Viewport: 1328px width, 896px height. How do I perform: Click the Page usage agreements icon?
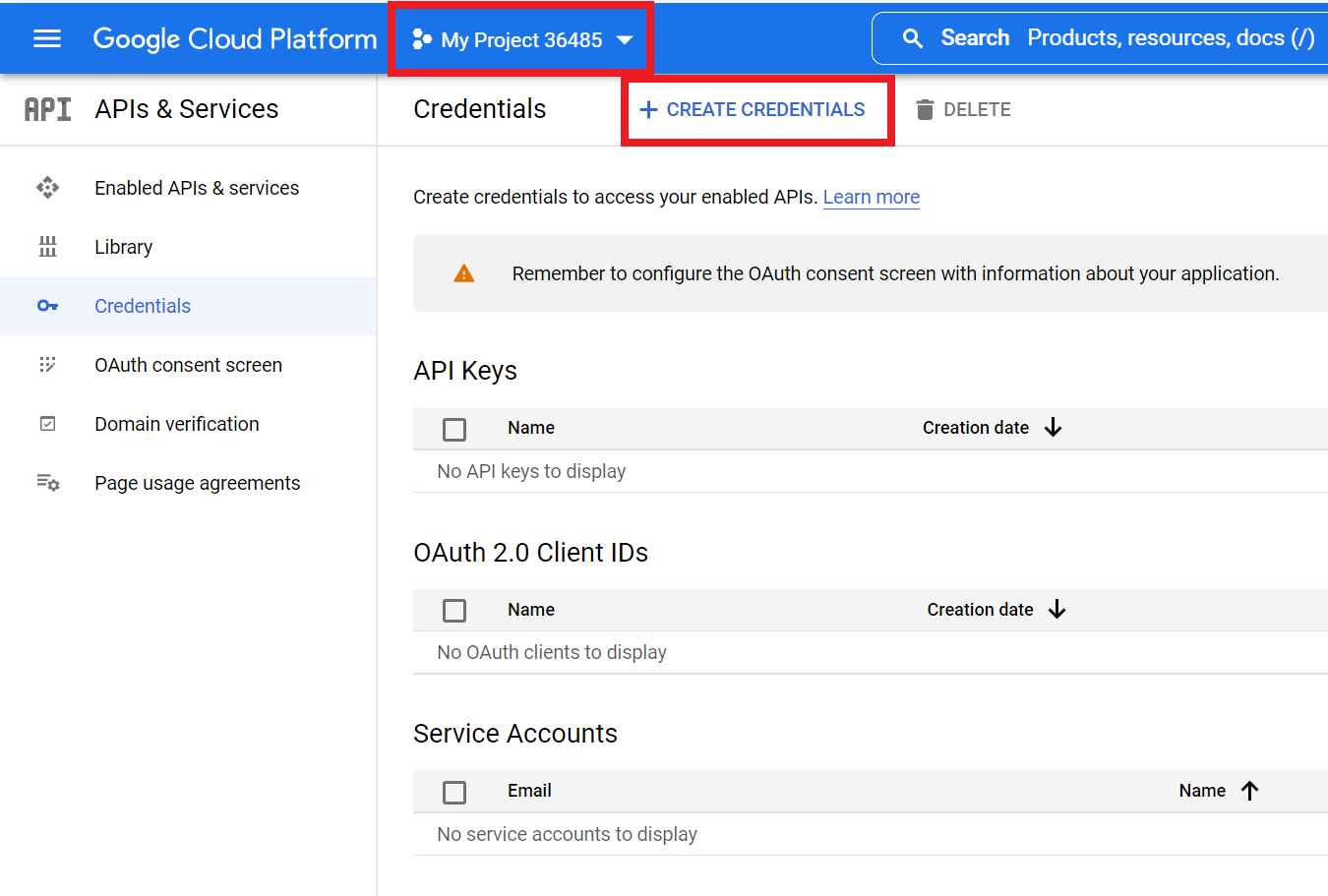(x=47, y=483)
